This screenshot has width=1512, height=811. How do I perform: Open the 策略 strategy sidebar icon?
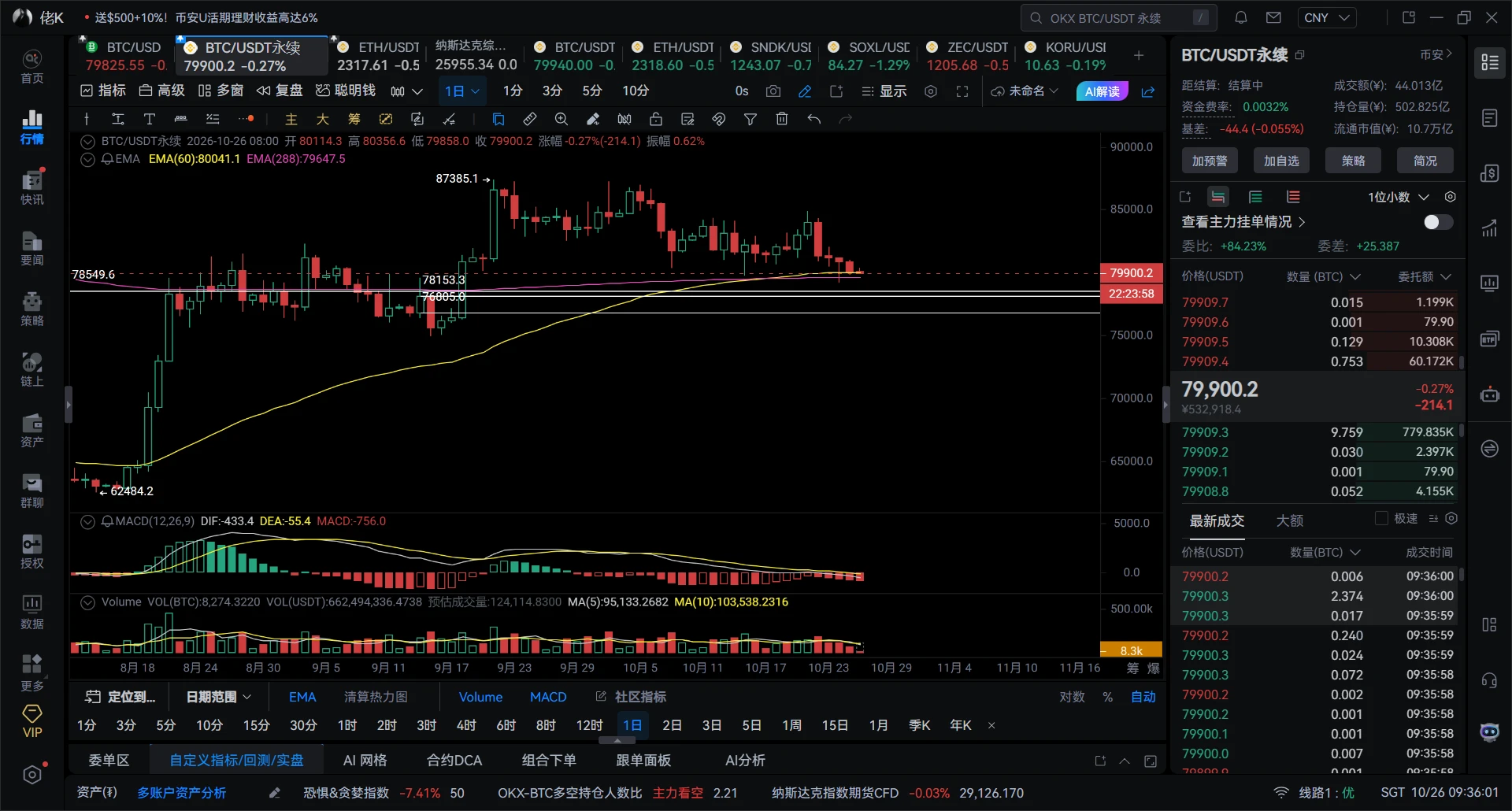31,309
